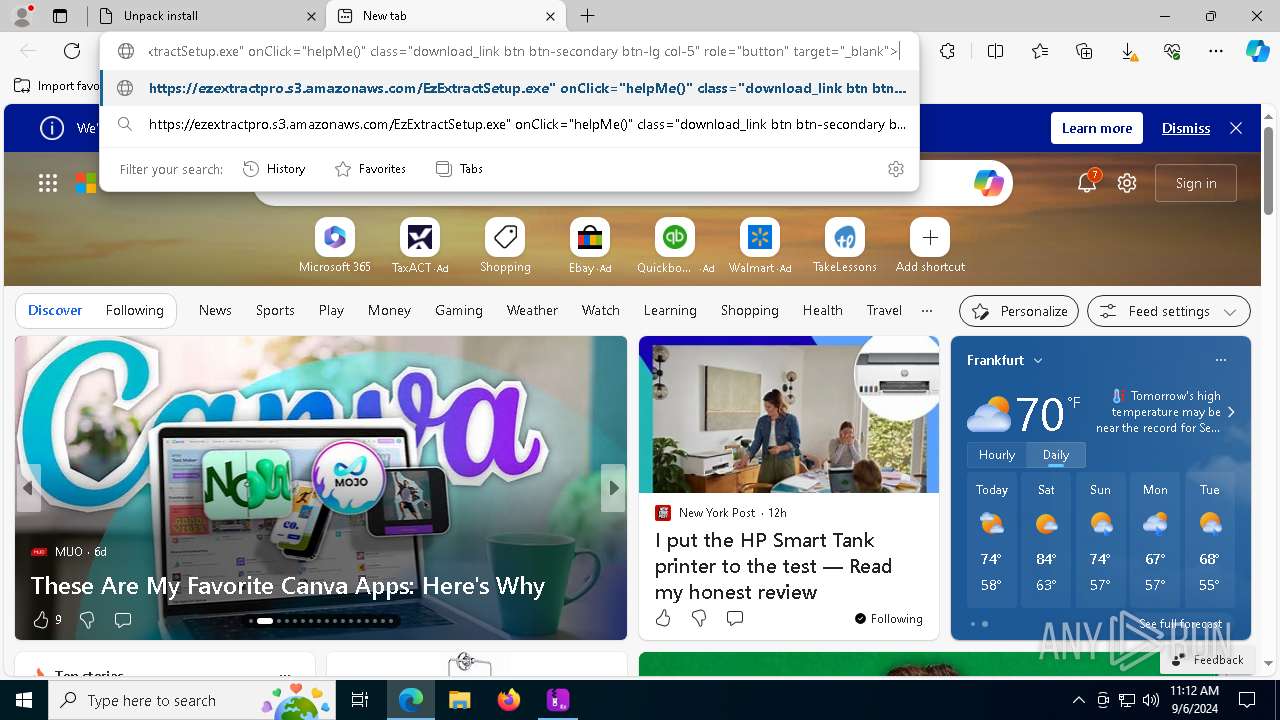Open the browser profile icon
Screen dimensions: 1280x720
click(22, 16)
